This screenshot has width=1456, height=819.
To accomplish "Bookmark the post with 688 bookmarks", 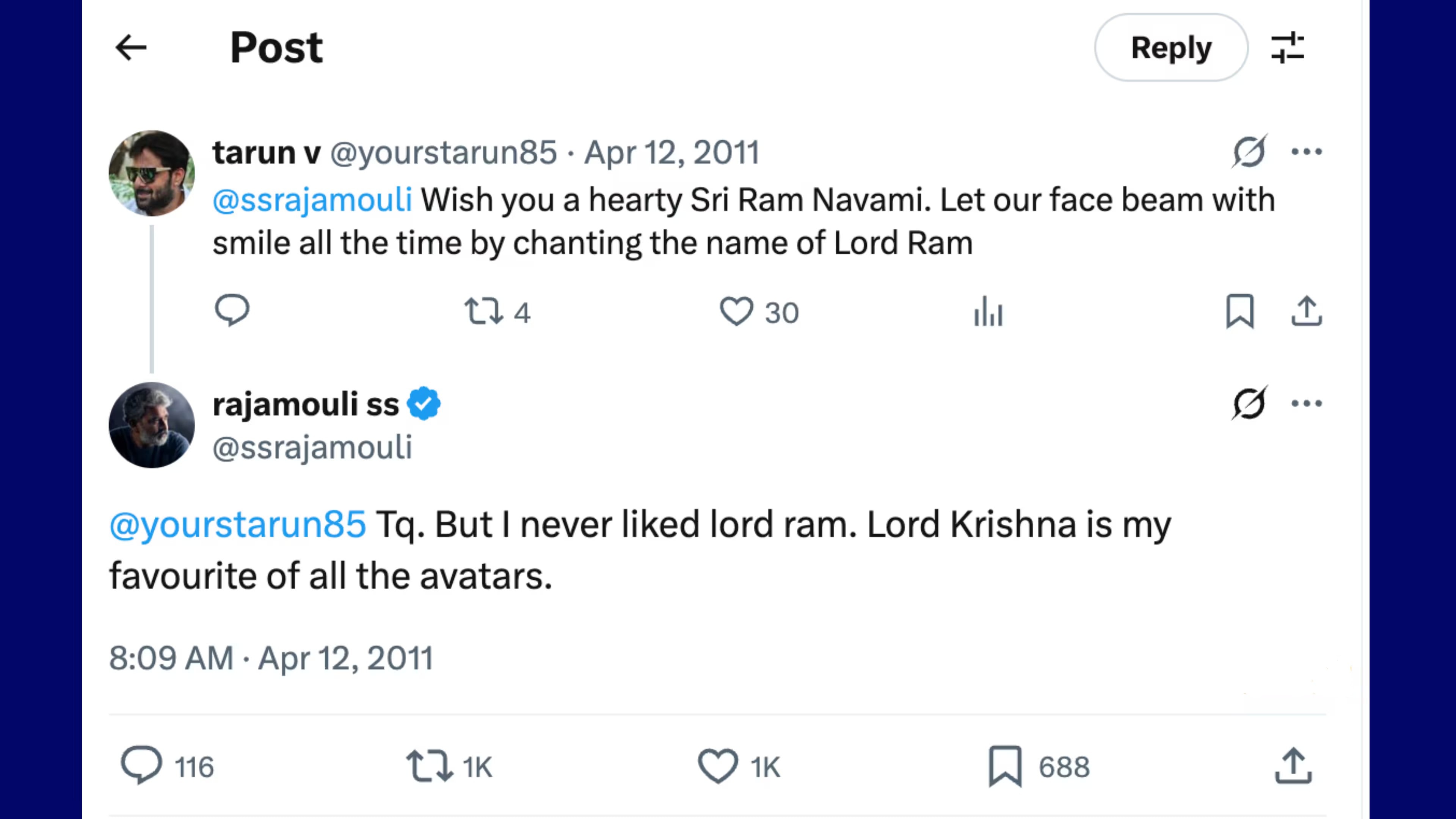I will 1005,766.
